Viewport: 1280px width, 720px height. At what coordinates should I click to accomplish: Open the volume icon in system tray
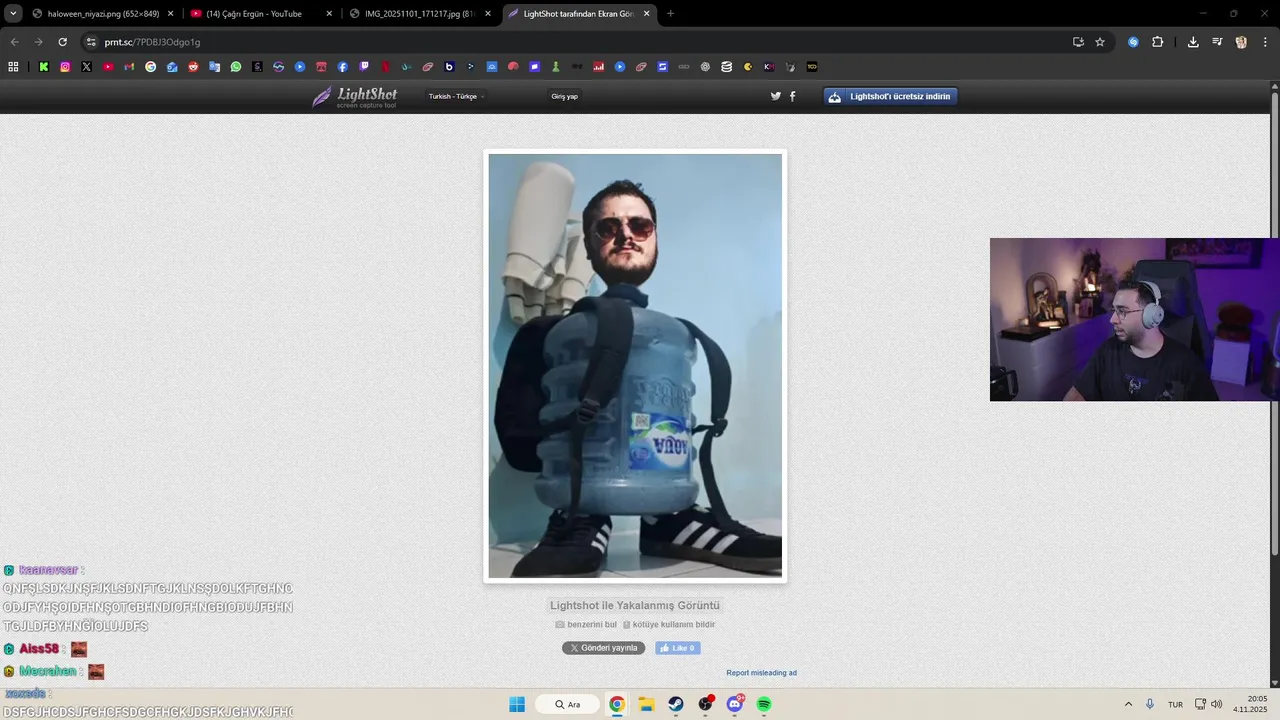1217,704
